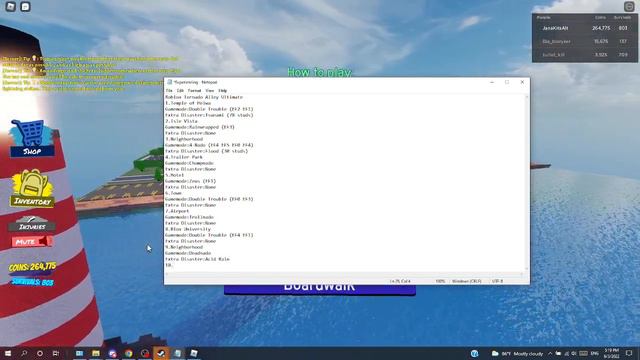
Task: Click the 'Extra Disaster:Flood (50 studs)' line
Action: coord(206,151)
